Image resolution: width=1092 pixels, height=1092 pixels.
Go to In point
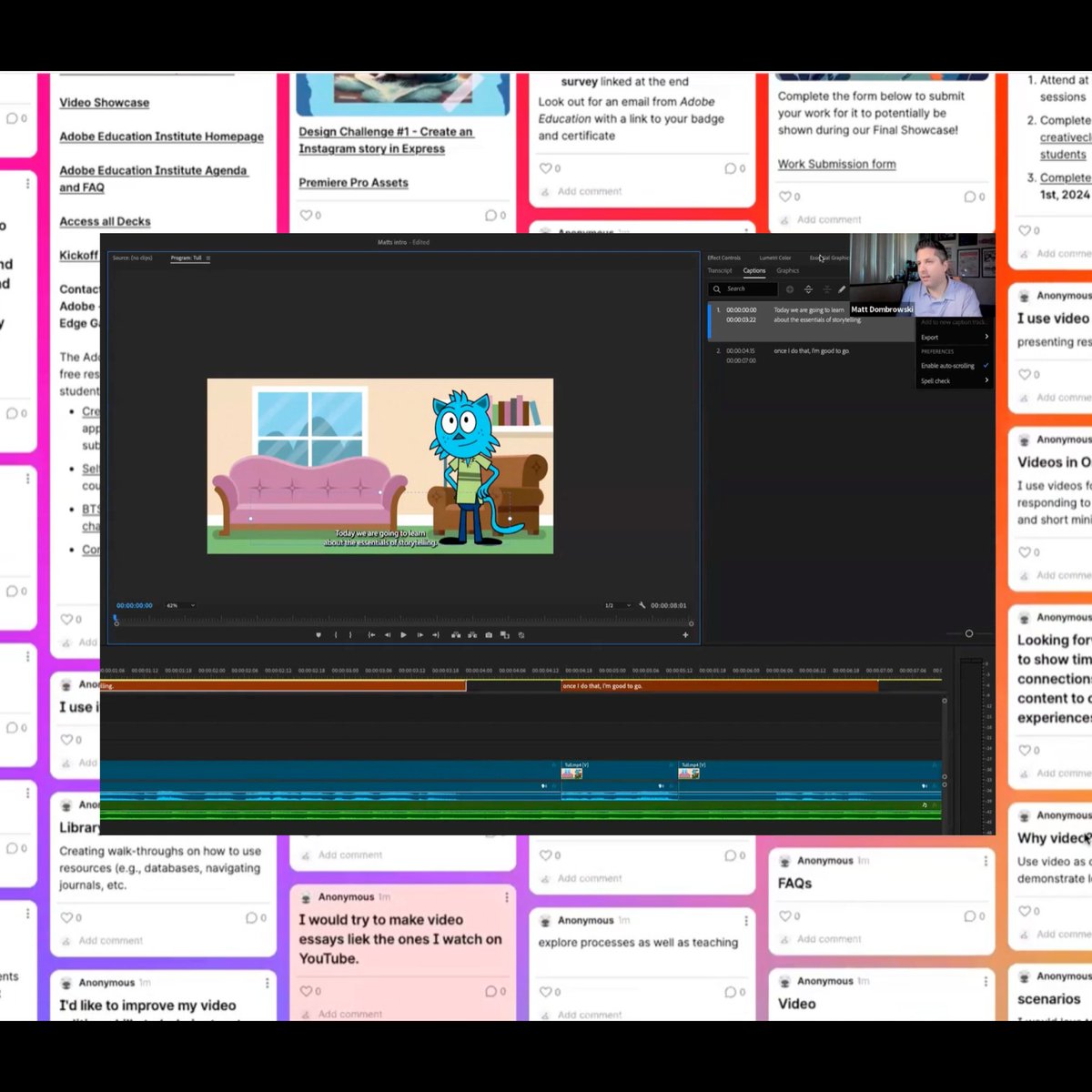(371, 635)
